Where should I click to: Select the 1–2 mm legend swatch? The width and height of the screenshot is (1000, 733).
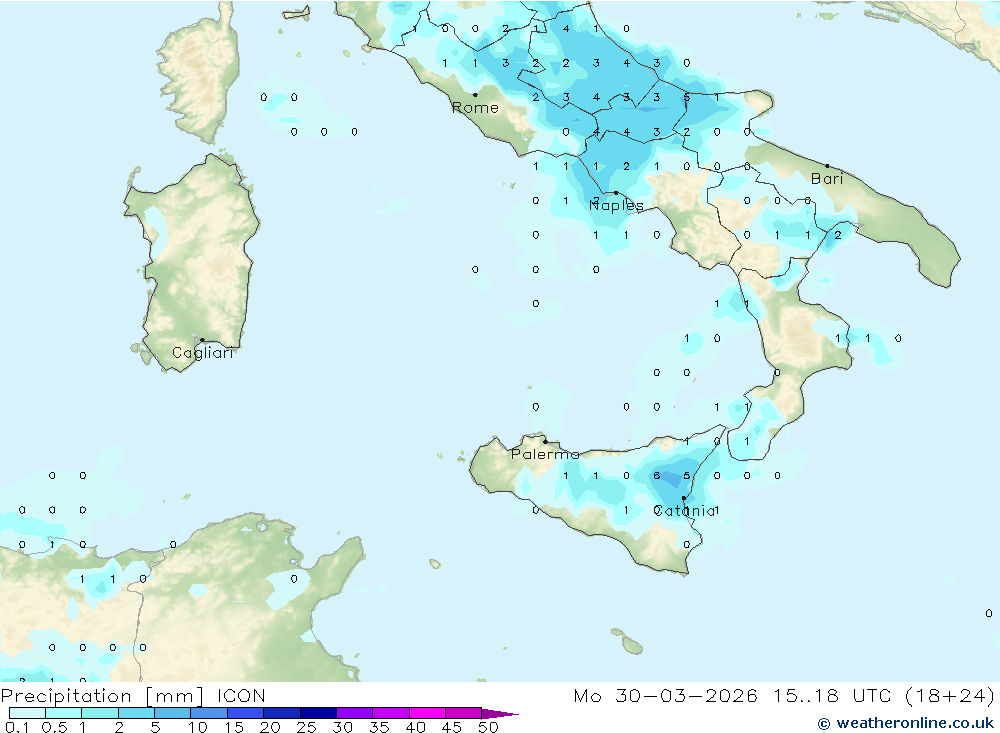[x=100, y=713]
